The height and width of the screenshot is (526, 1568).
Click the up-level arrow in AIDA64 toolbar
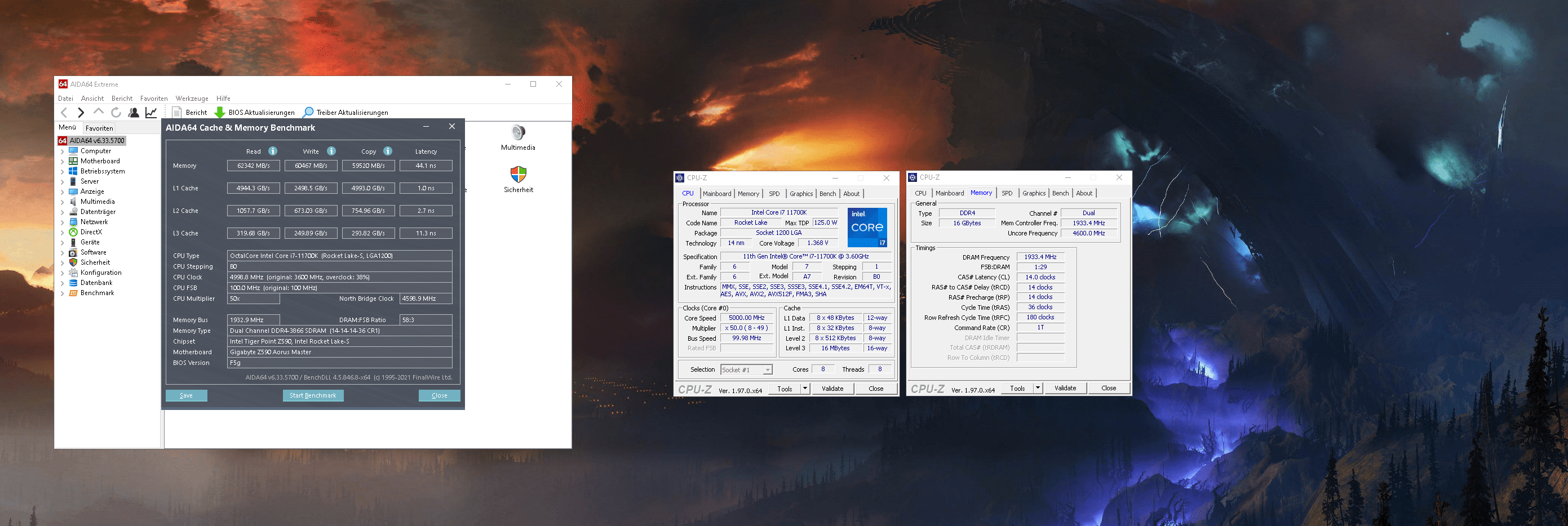point(99,113)
